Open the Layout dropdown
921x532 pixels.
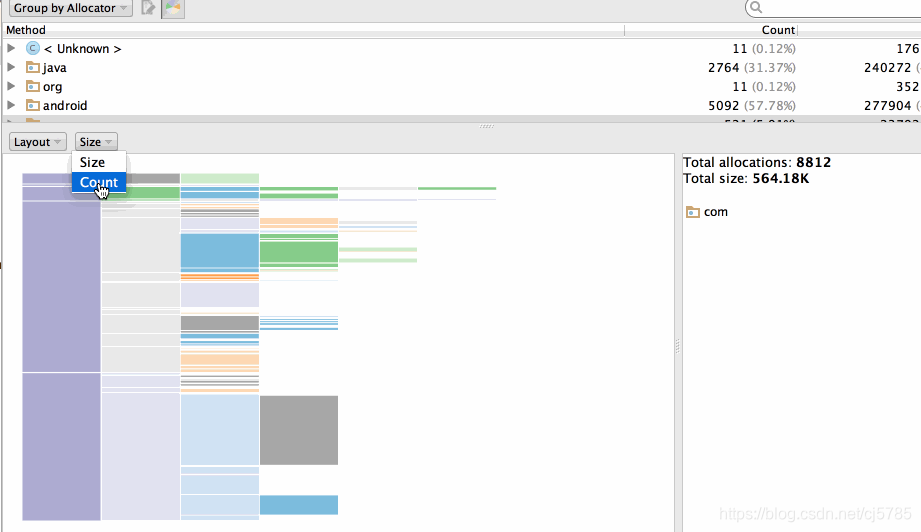pyautogui.click(x=38, y=142)
